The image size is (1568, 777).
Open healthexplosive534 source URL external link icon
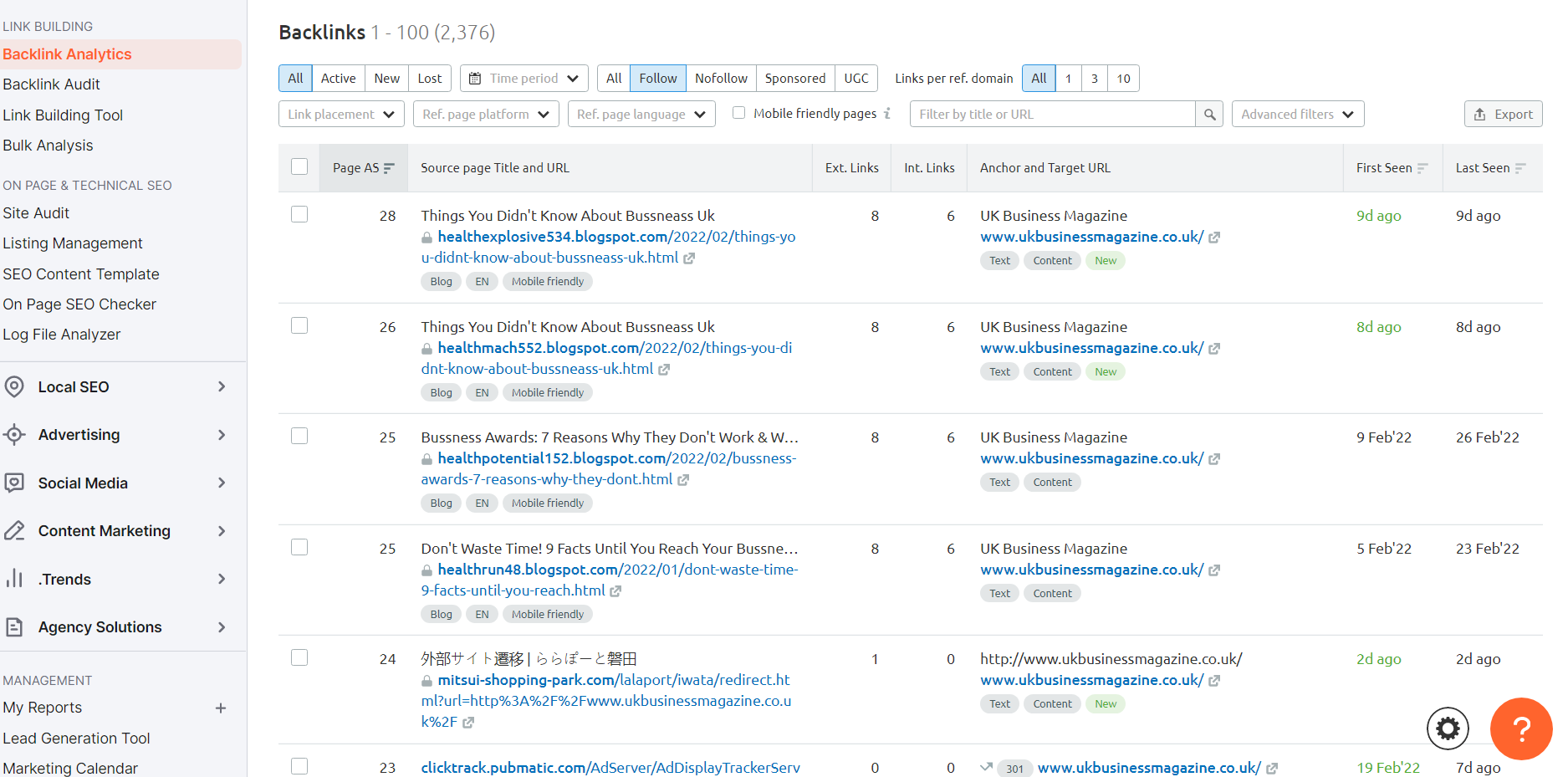(689, 258)
